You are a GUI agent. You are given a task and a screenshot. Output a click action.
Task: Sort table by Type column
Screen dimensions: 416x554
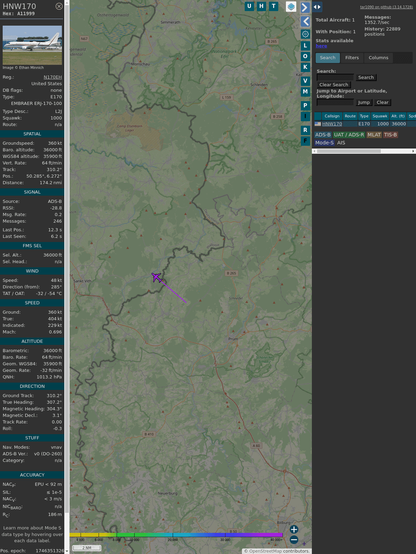coord(364,116)
